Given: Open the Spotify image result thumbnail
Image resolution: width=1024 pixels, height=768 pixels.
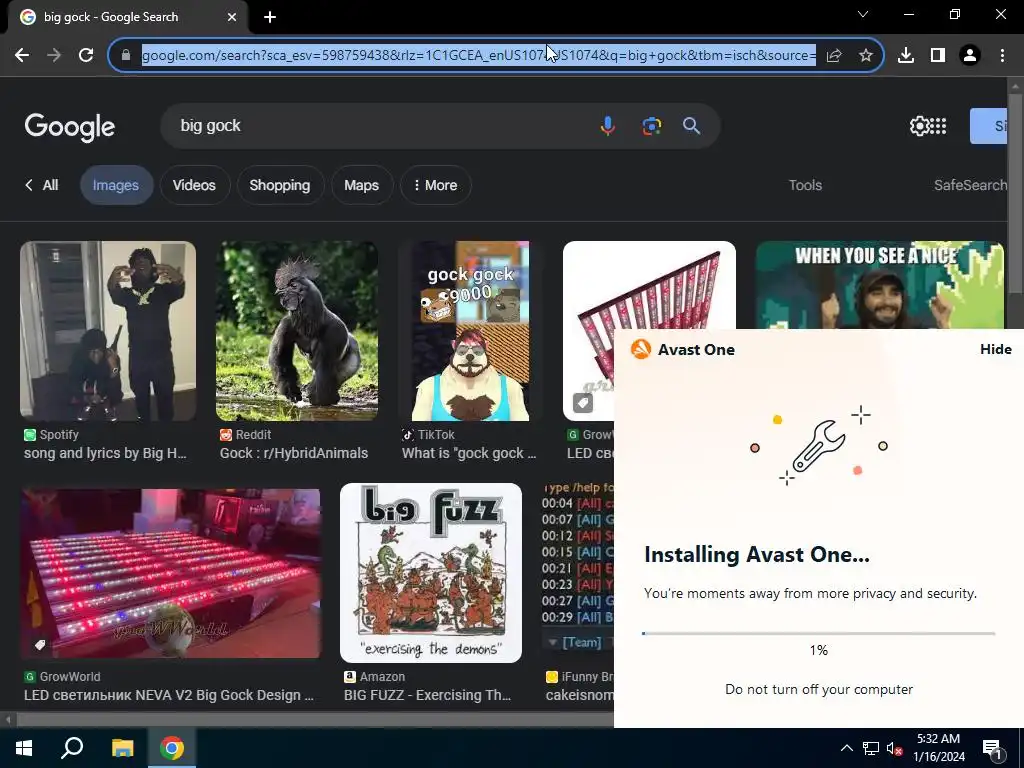Looking at the screenshot, I should [108, 331].
